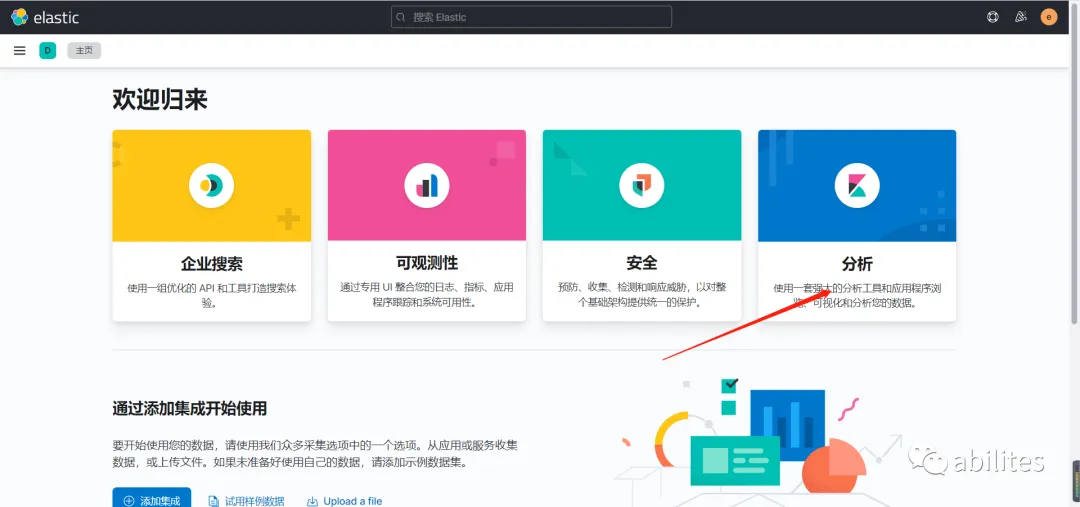The image size is (1080, 507).
Task: Open the user avatar menu
Action: click(x=1049, y=17)
